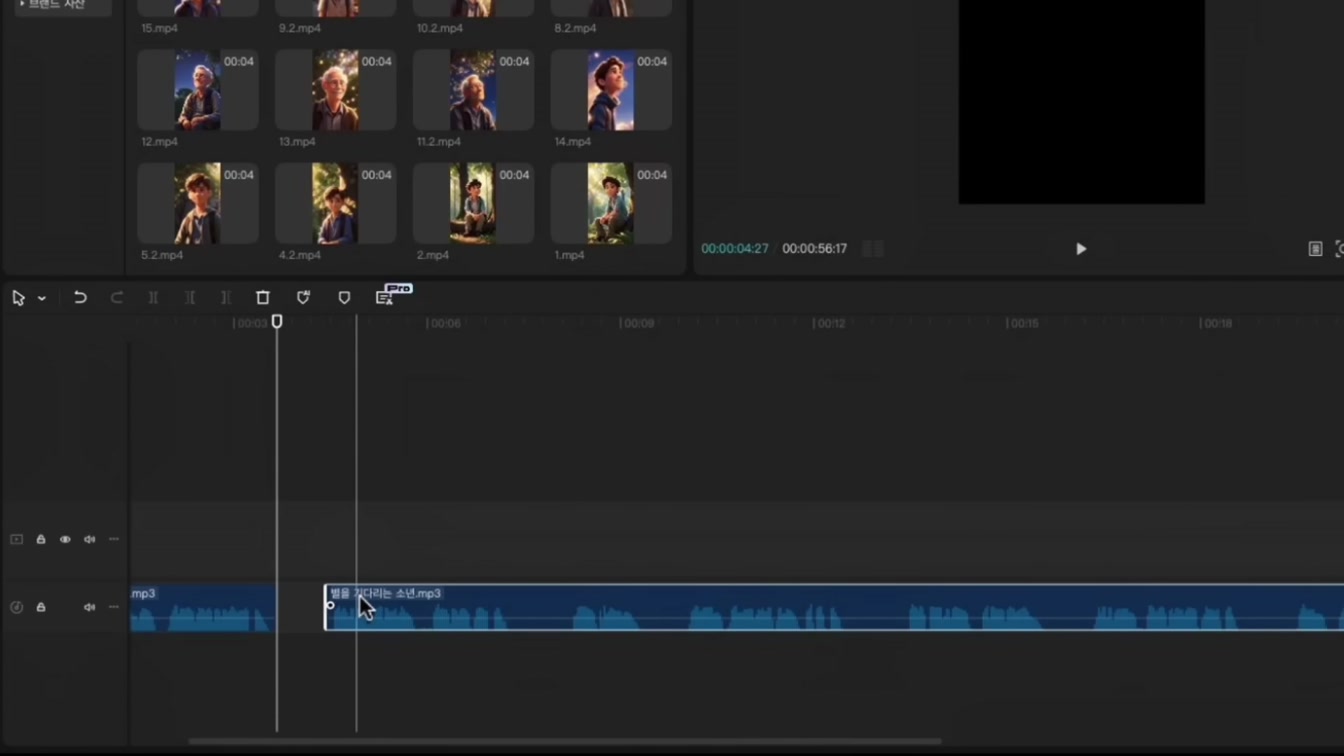Click the 10.2.mp4 file name
The height and width of the screenshot is (756, 1344).
coord(440,28)
